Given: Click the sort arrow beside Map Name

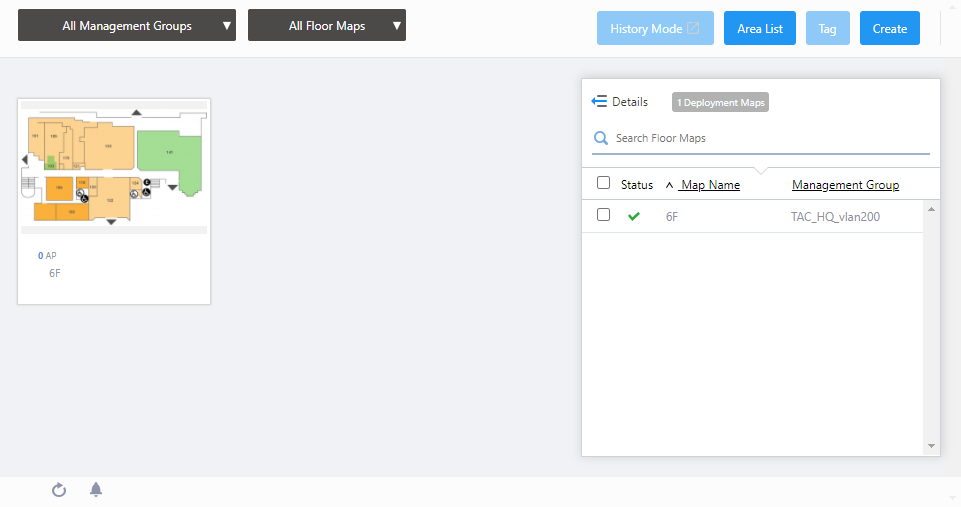Looking at the screenshot, I should point(669,185).
